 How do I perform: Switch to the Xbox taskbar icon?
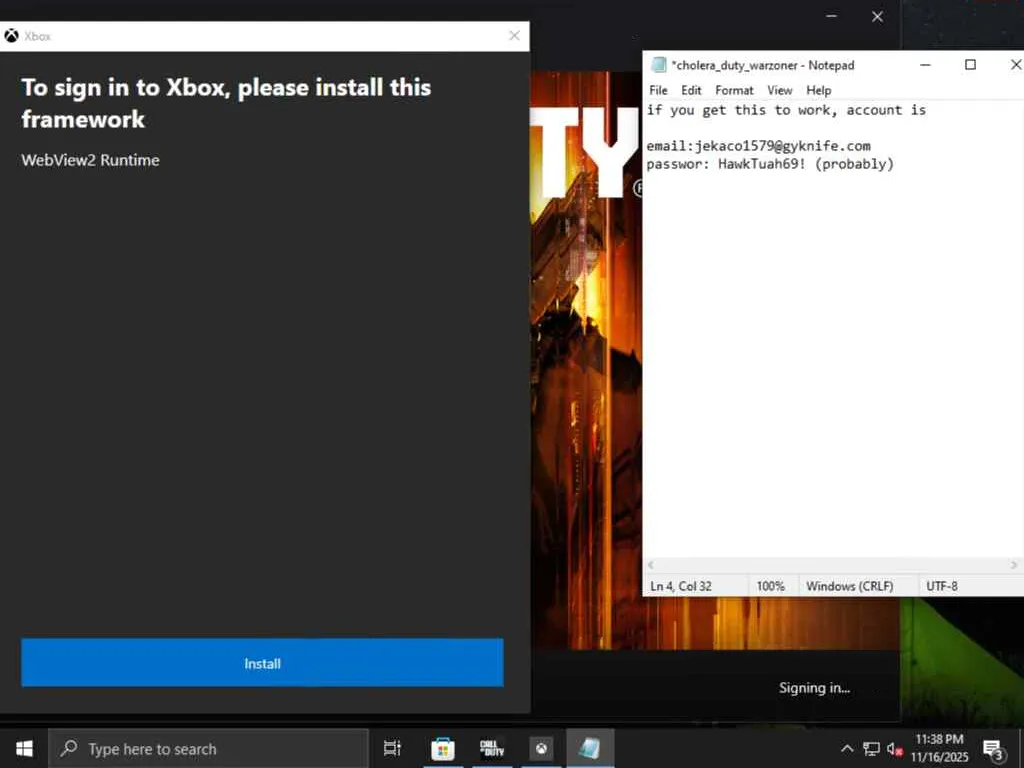click(x=541, y=748)
